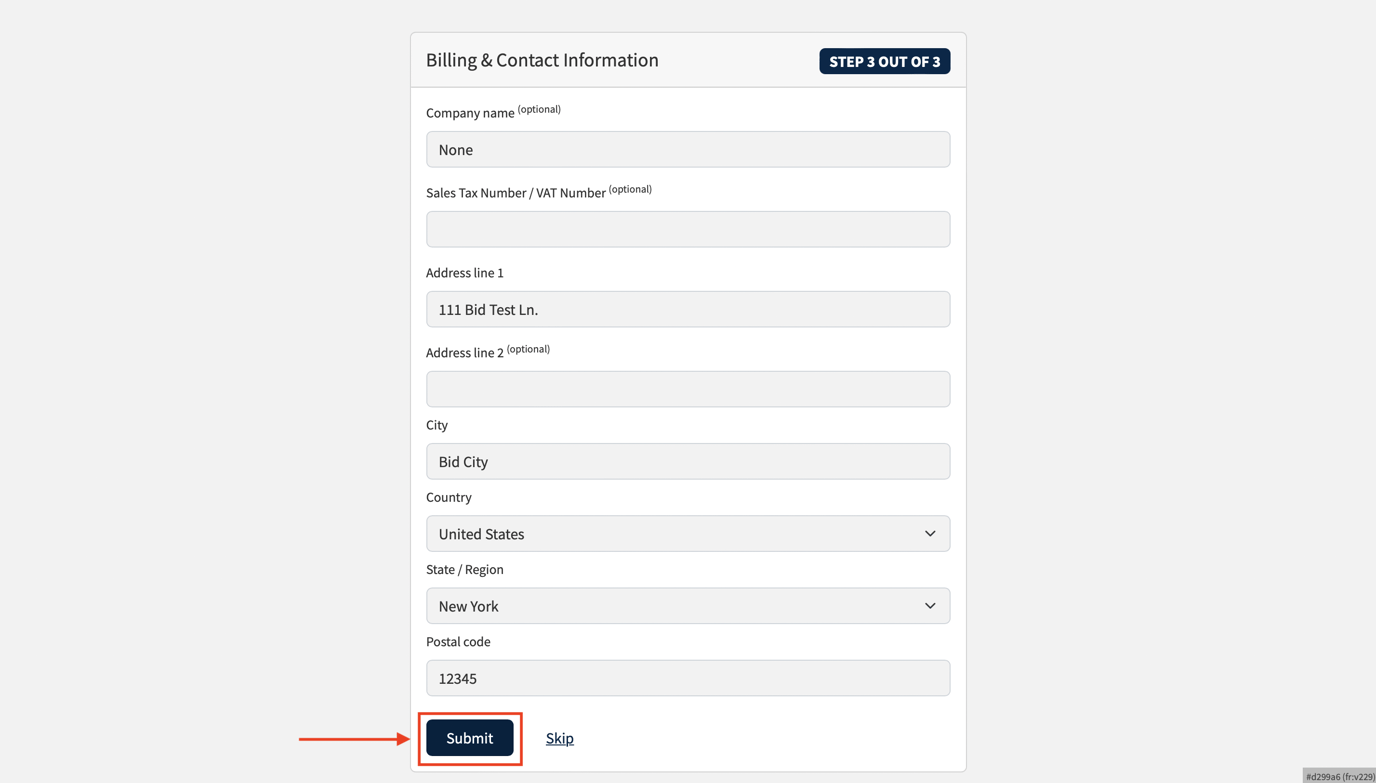
Task: Click the chevron on the United States selector
Action: [929, 533]
